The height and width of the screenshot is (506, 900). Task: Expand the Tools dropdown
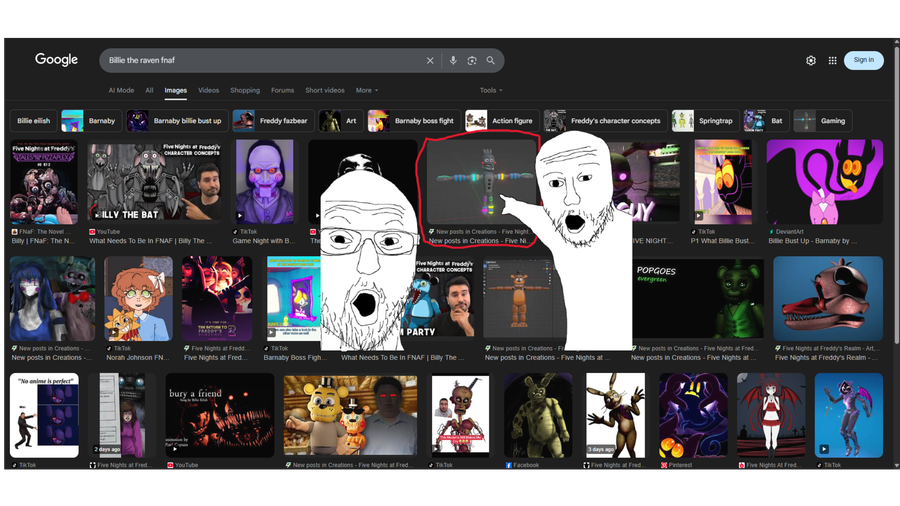tap(491, 90)
